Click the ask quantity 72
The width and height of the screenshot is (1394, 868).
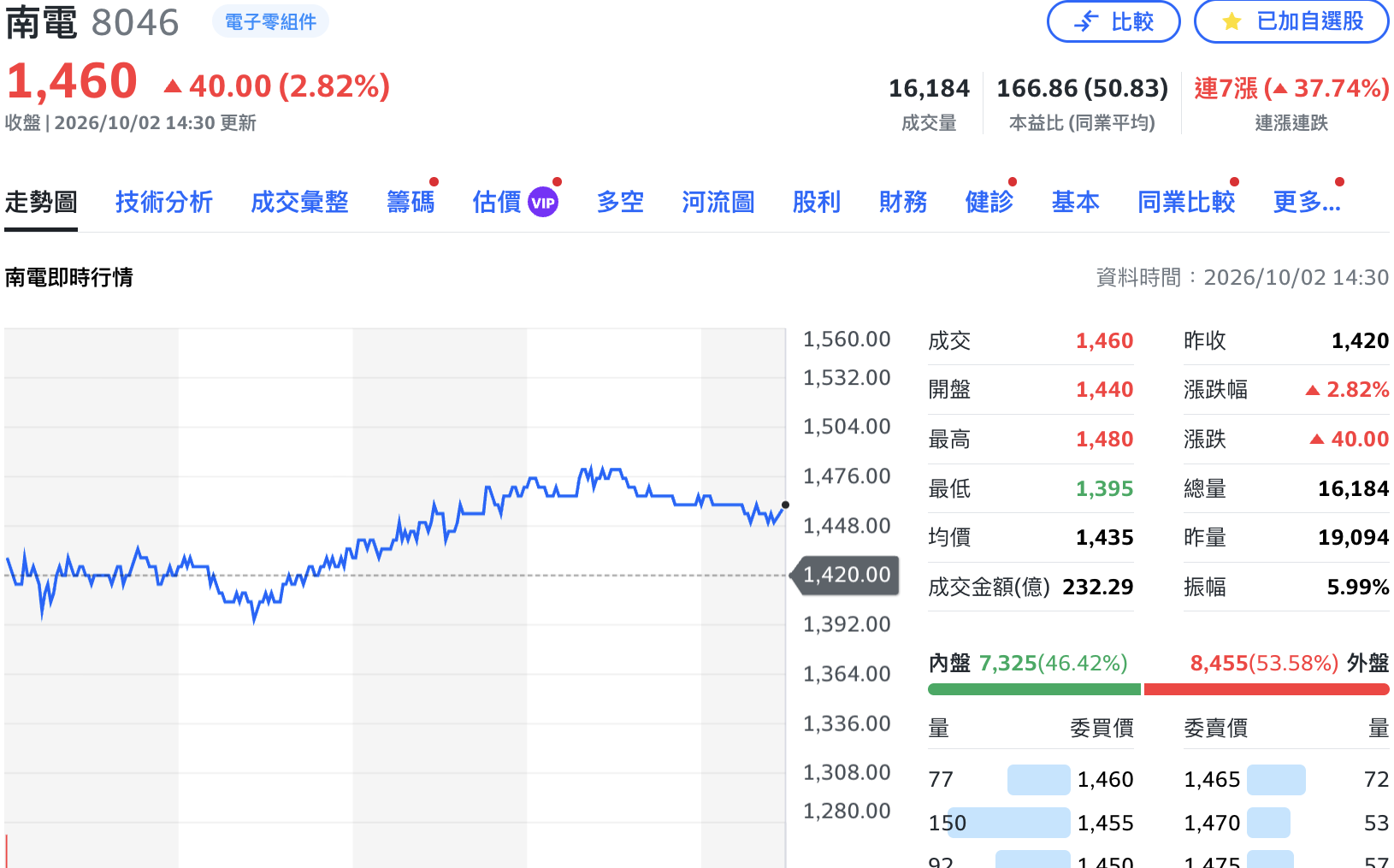pos(1376,780)
